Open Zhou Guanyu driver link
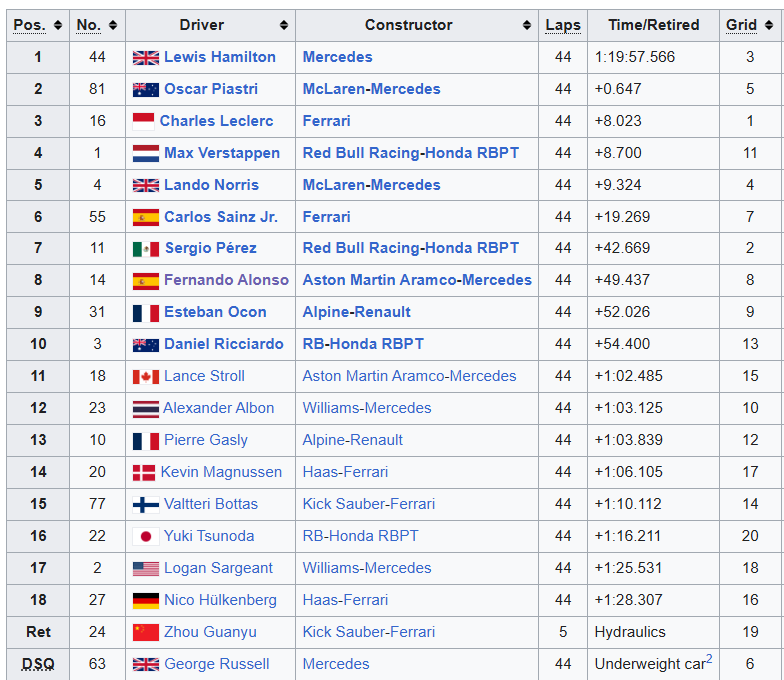 (x=210, y=632)
